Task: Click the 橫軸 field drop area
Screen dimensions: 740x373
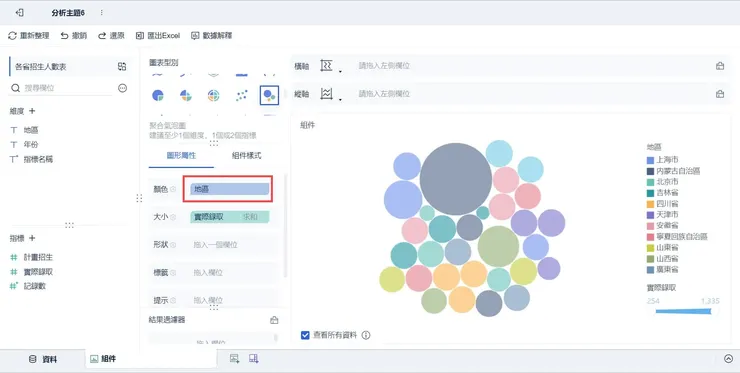Action: point(531,66)
